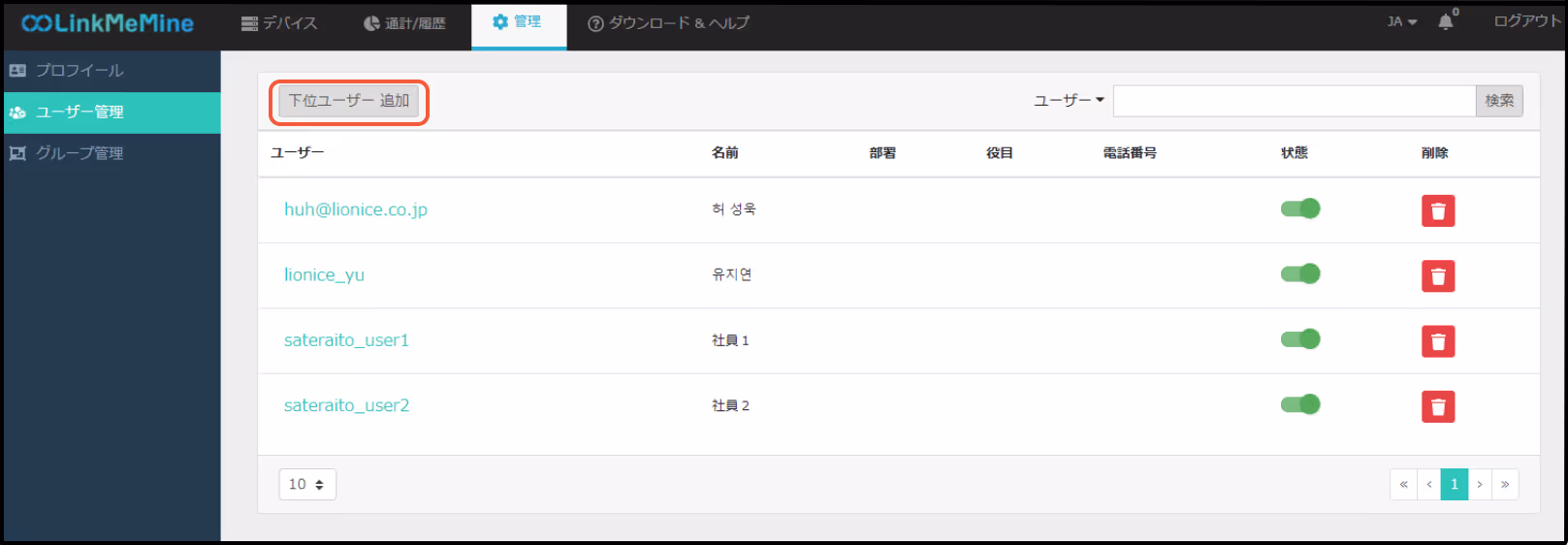Open グループ管理 in the sidebar
This screenshot has height=545, width=1568.
pyautogui.click(x=112, y=153)
